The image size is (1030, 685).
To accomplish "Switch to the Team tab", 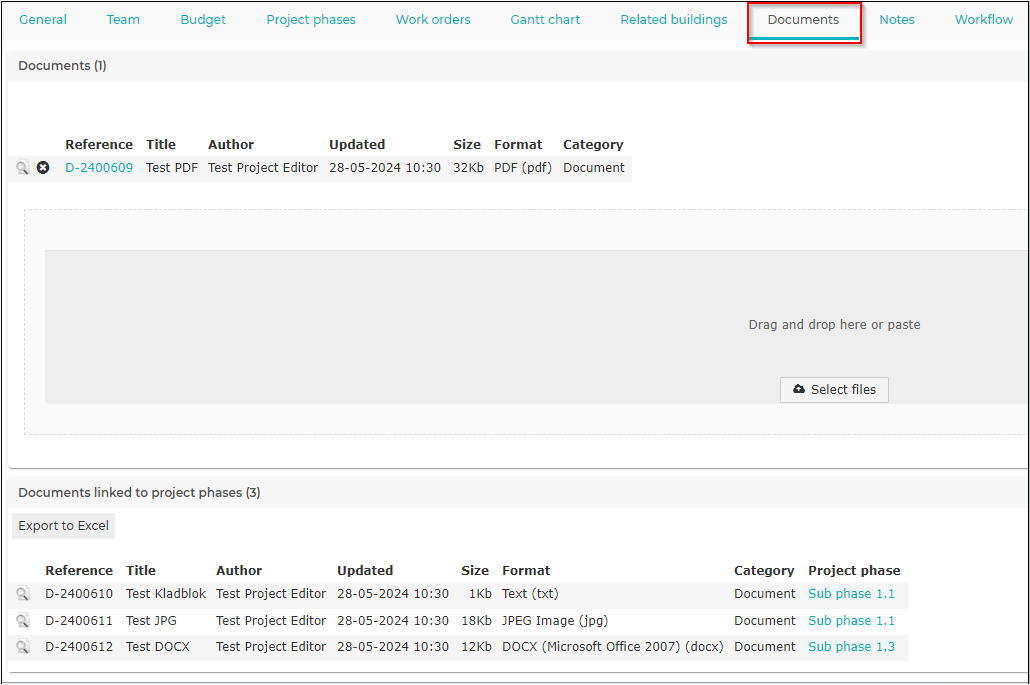I will [123, 20].
